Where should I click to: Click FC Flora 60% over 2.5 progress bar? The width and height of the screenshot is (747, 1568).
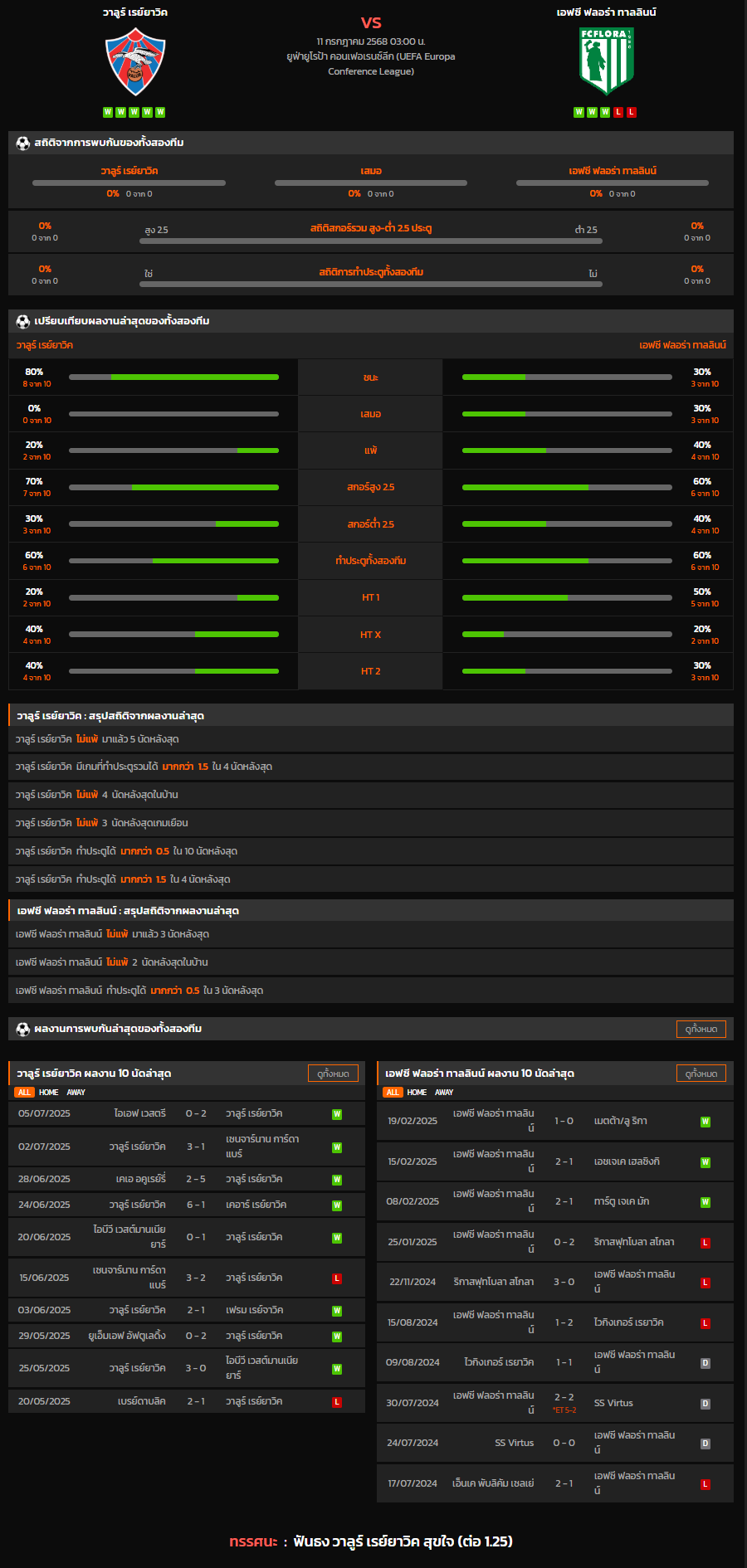[567, 487]
